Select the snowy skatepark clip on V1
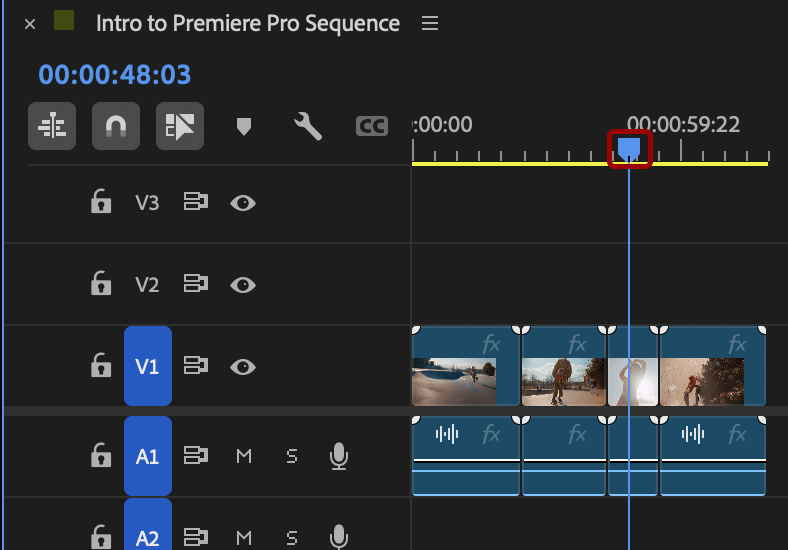788x550 pixels. [x=465, y=366]
